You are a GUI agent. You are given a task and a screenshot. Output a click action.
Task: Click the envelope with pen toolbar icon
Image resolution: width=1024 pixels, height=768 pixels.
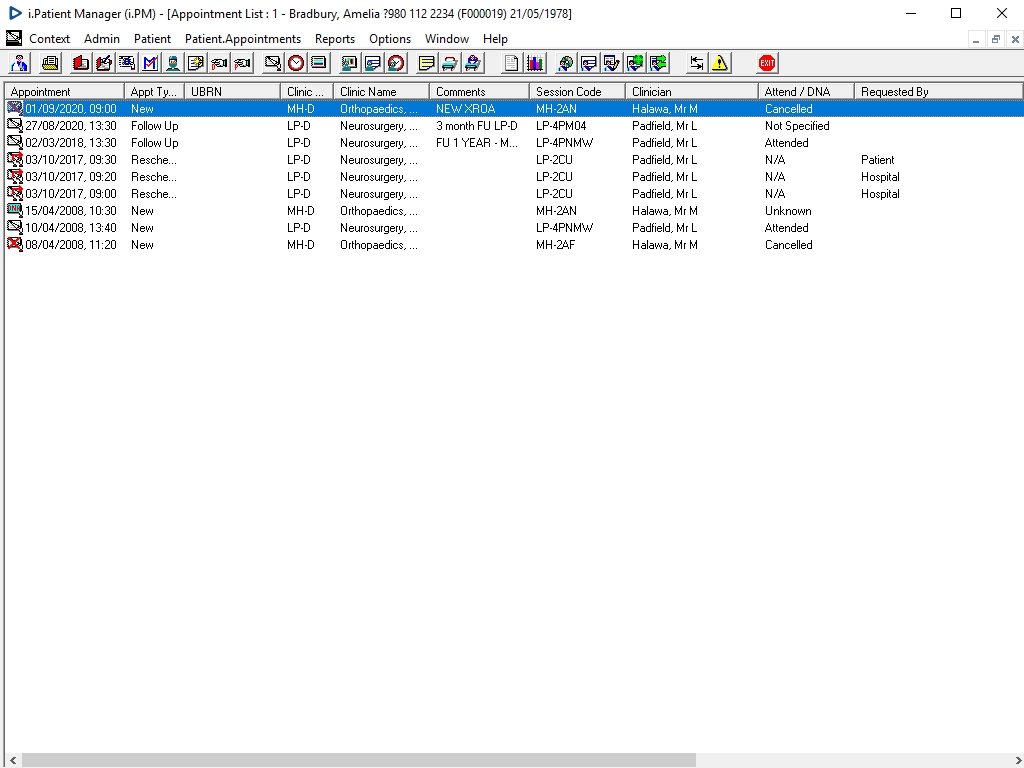point(273,63)
